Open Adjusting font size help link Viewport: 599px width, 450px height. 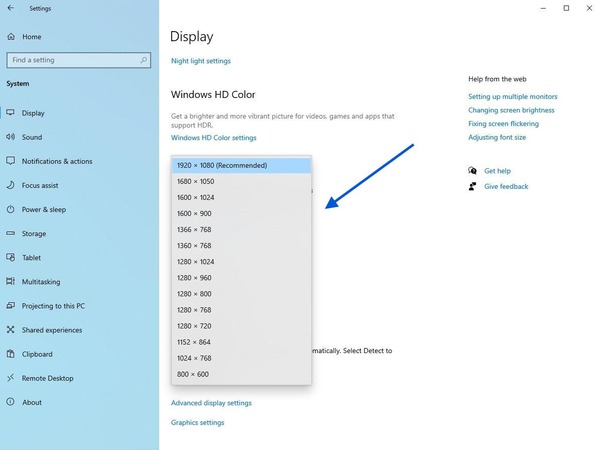497,137
